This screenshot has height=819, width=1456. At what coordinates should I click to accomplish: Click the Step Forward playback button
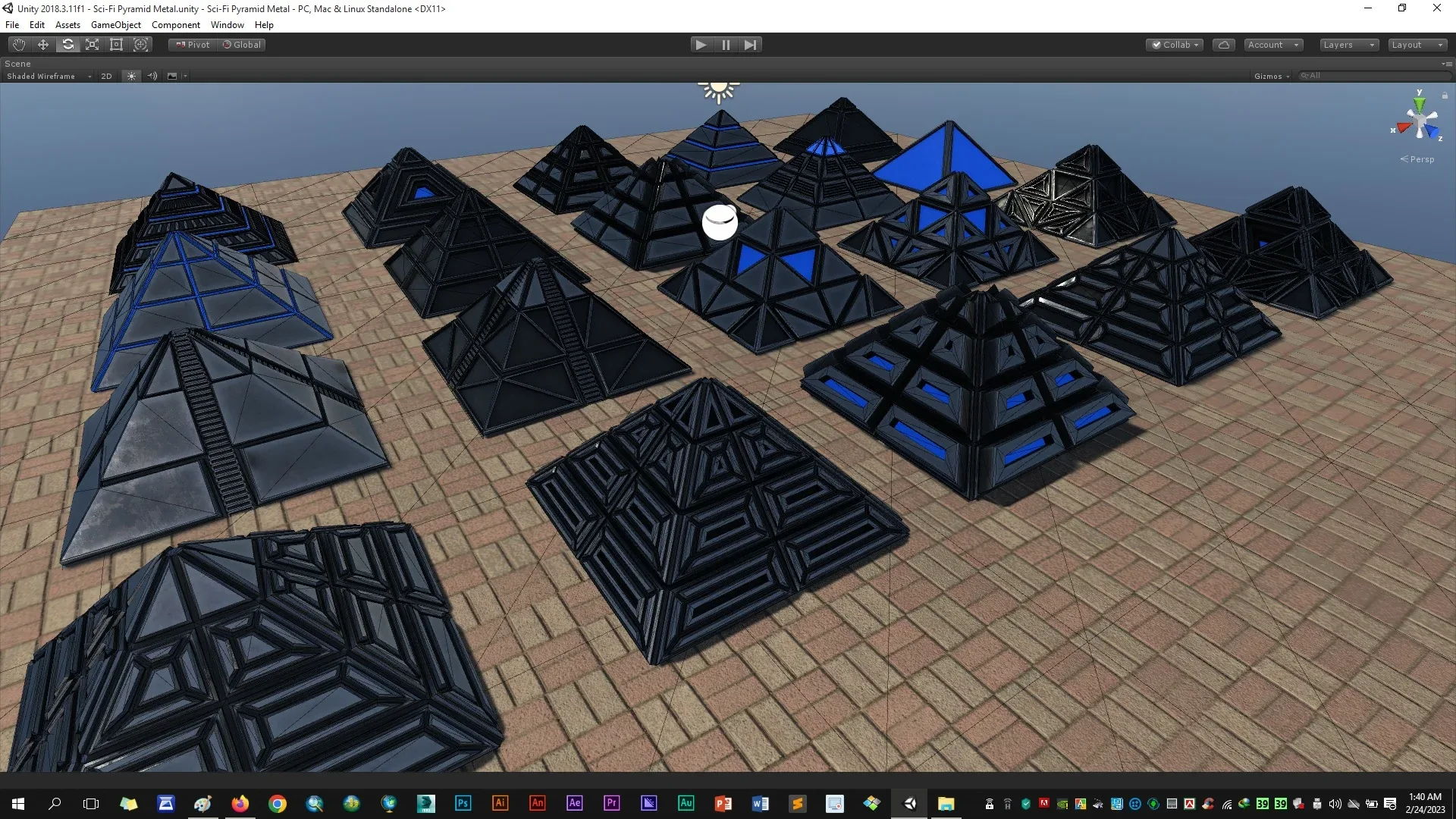click(x=751, y=44)
